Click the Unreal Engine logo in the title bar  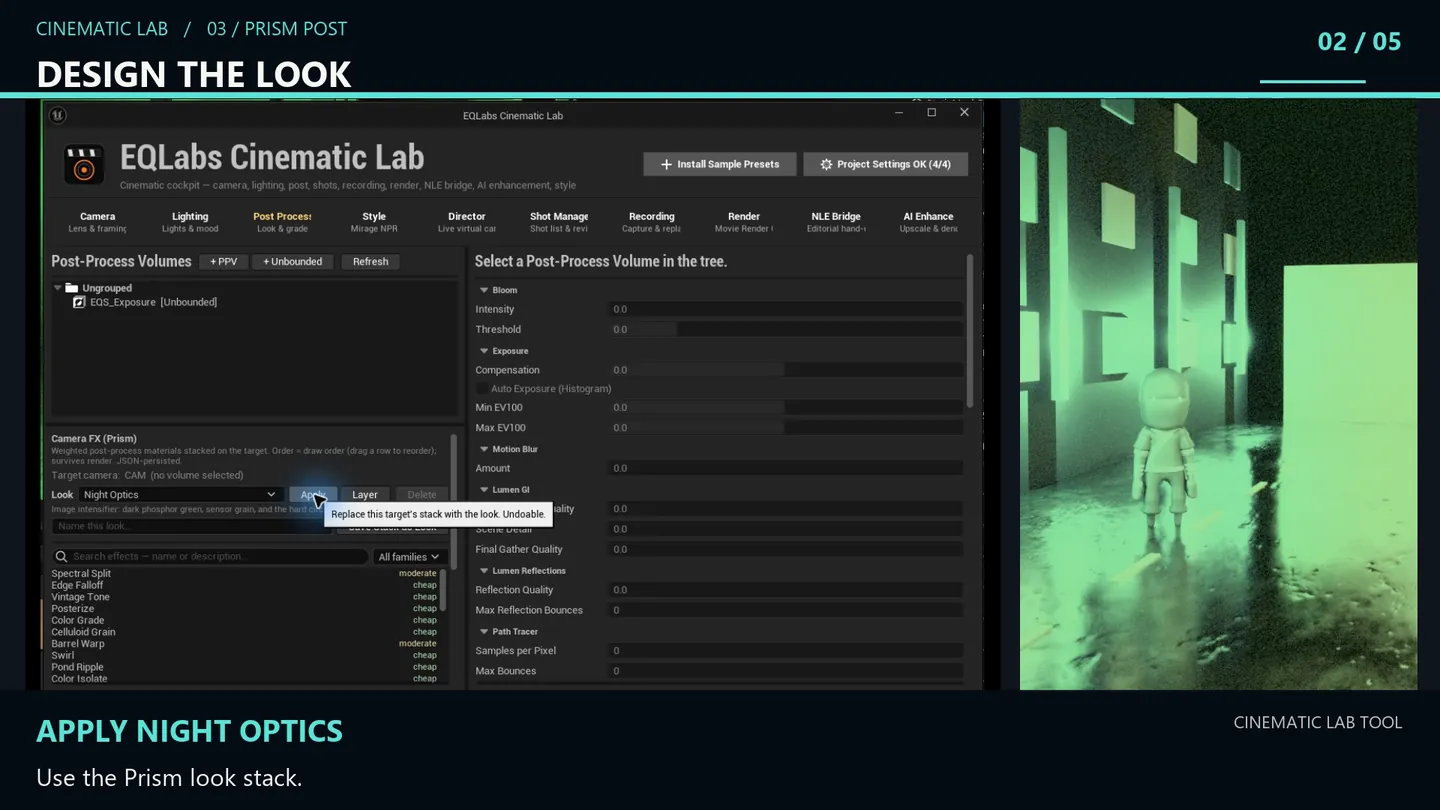[59, 115]
